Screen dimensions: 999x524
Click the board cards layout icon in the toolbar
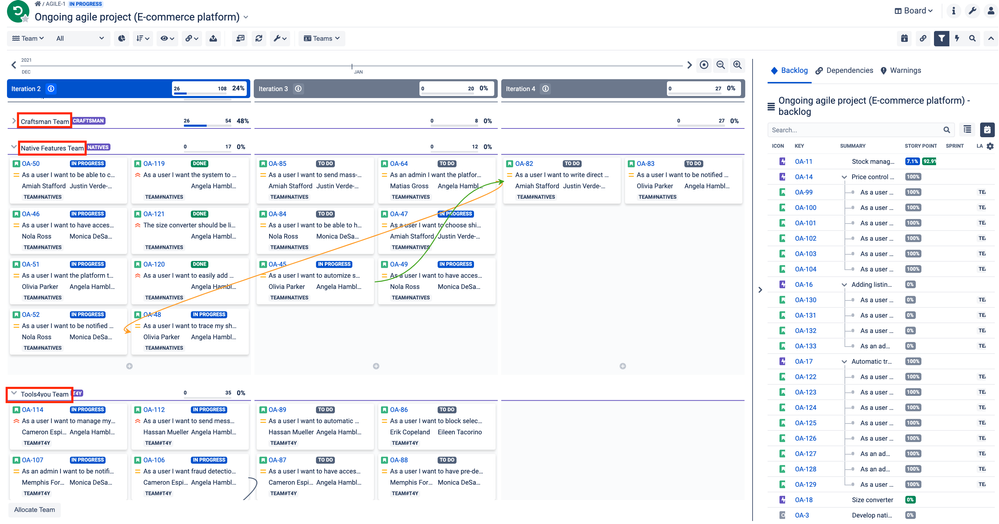point(240,38)
